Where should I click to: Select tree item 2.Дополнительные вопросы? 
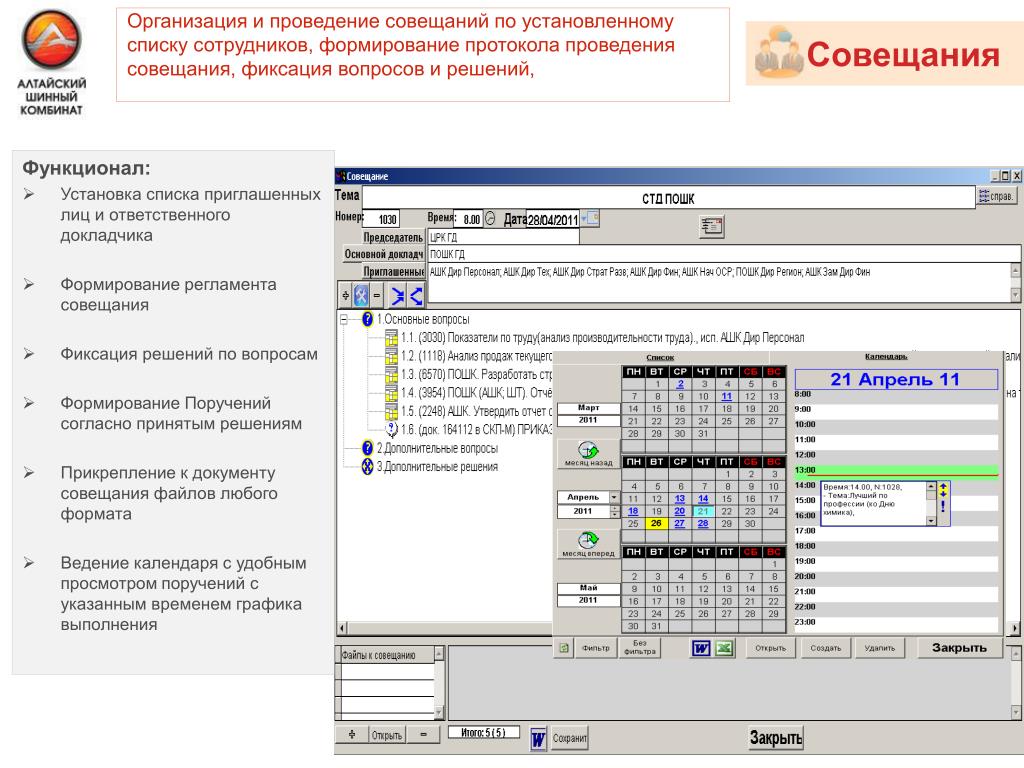pyautogui.click(x=437, y=448)
